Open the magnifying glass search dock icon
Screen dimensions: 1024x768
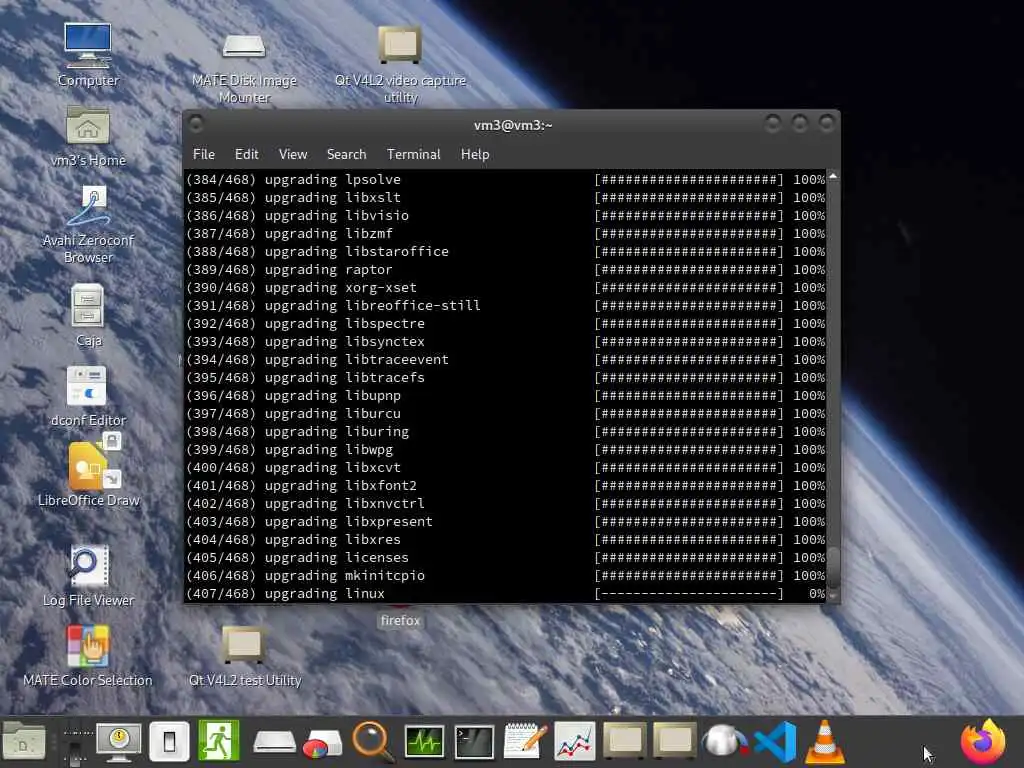coord(373,742)
